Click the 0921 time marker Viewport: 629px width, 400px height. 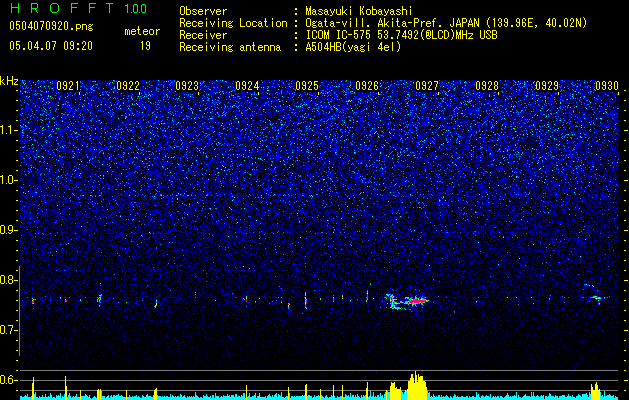tap(68, 85)
